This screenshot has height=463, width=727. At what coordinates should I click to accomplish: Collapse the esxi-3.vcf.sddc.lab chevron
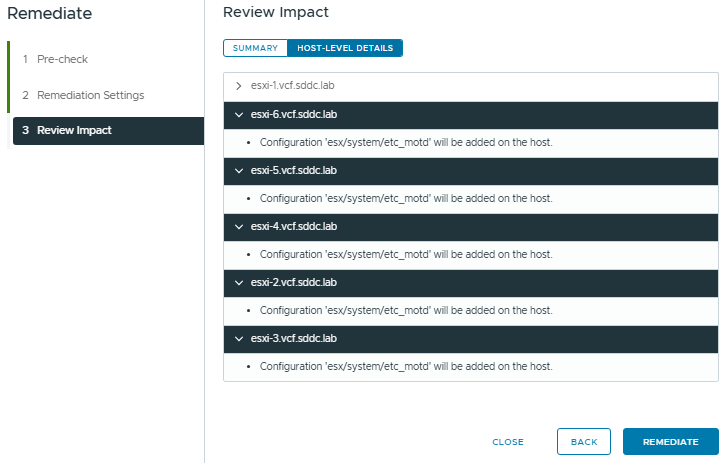click(x=238, y=338)
